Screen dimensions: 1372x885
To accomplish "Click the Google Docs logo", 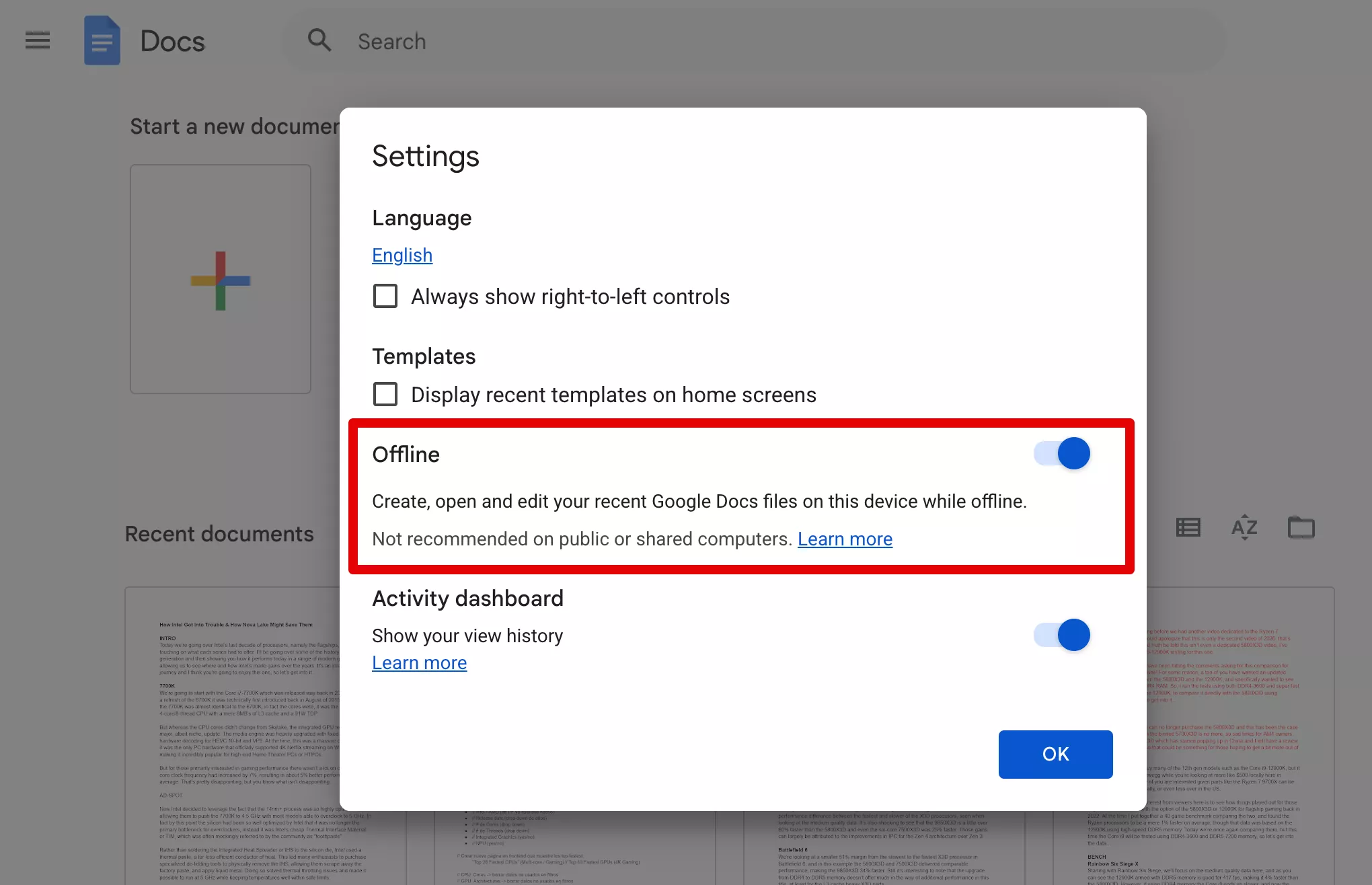I will (x=102, y=40).
